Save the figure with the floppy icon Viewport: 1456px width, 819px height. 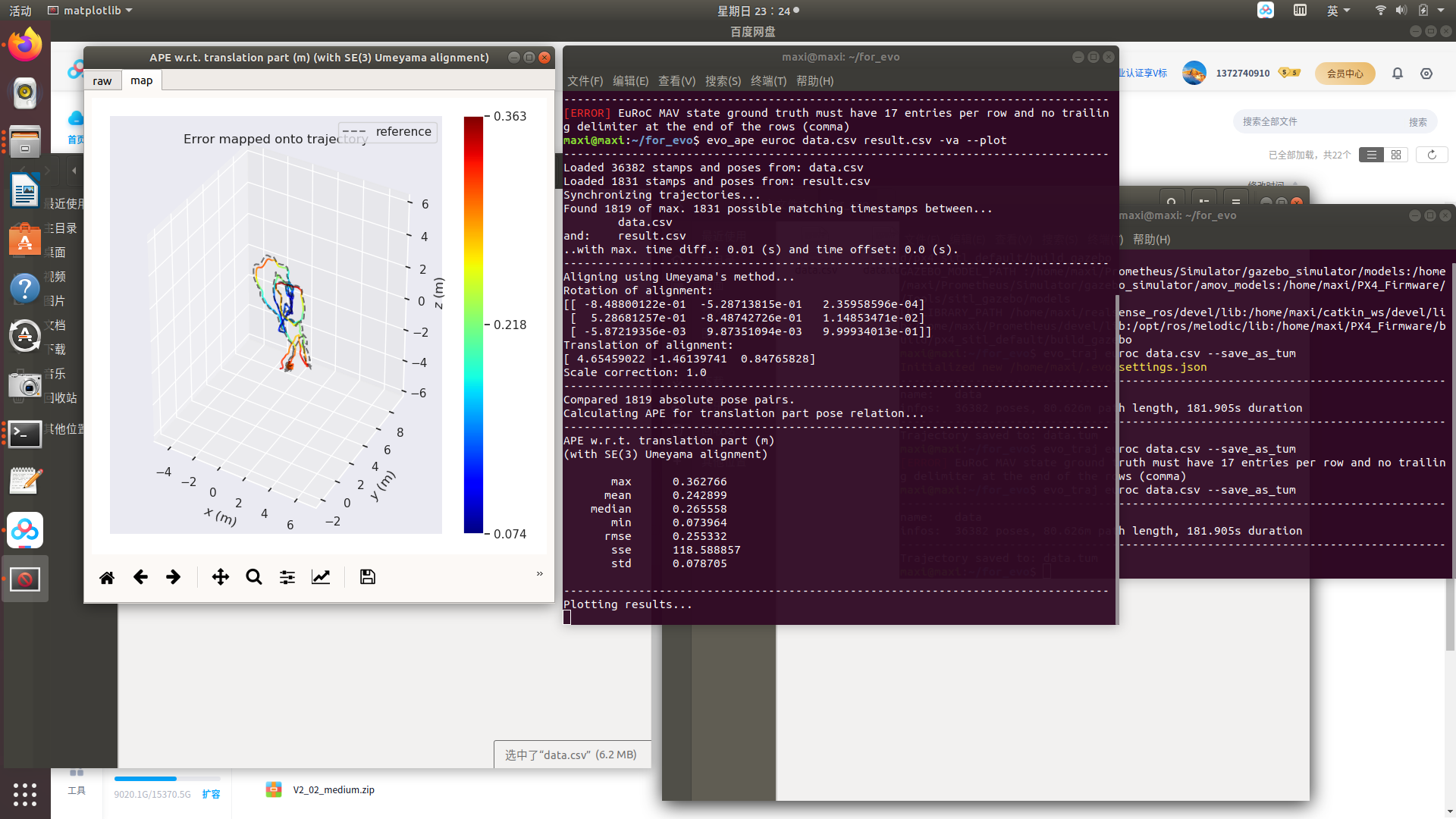tap(368, 577)
